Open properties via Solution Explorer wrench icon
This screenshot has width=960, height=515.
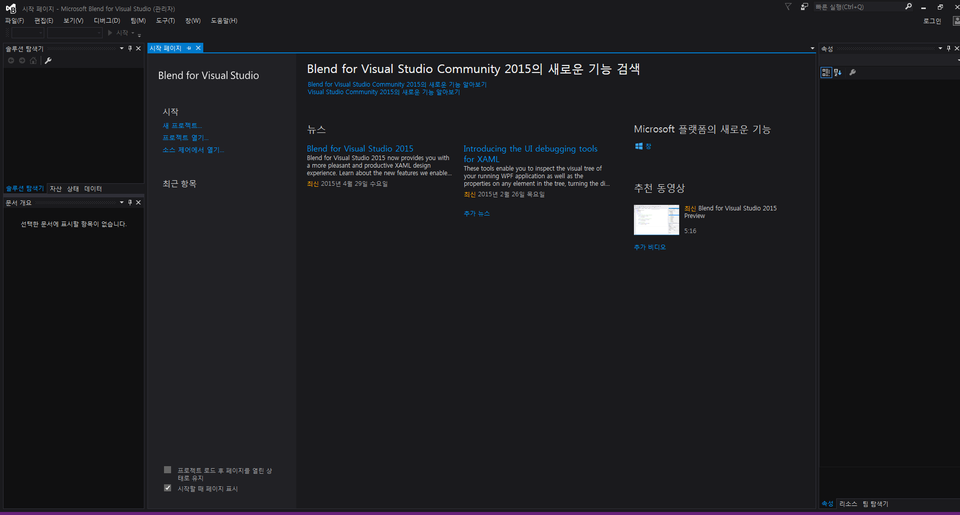(48, 61)
